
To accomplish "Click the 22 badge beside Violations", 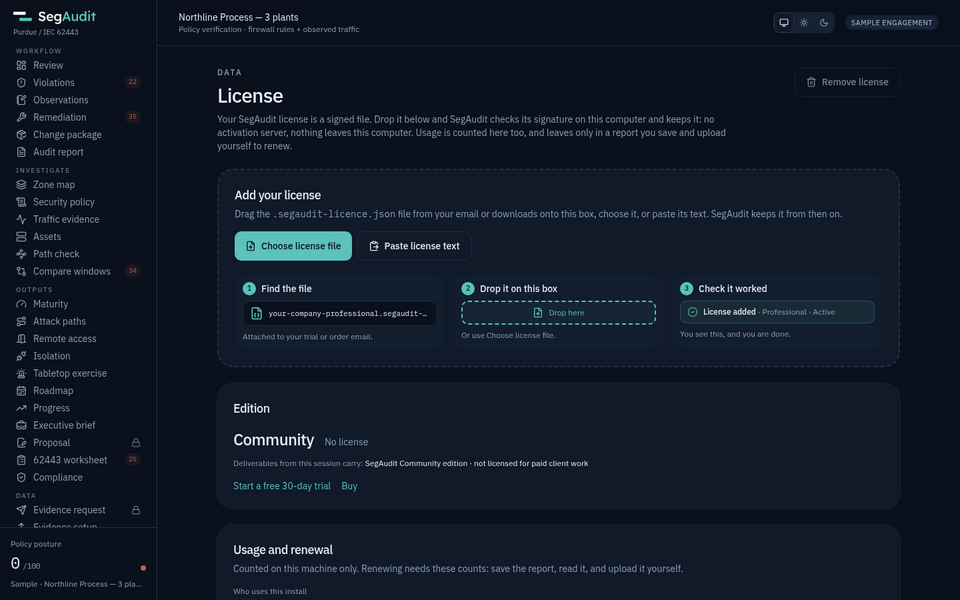I will click(x=132, y=82).
